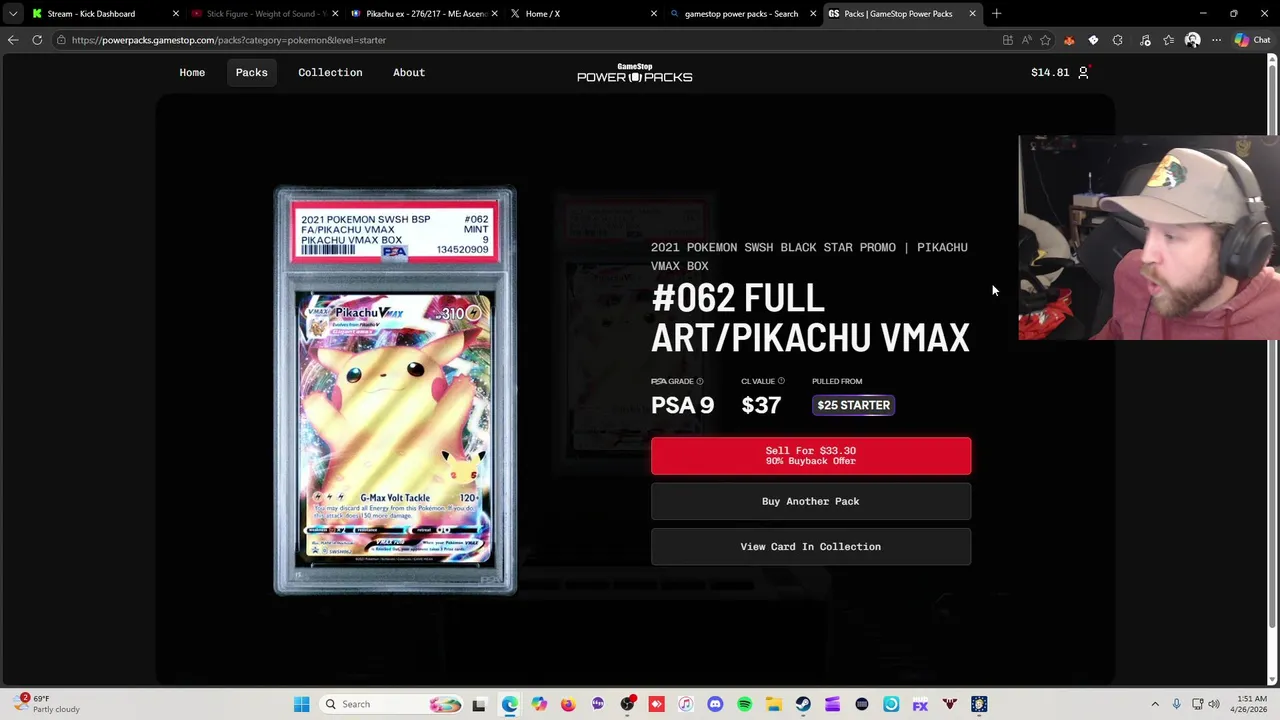Open the Packs nav item

pyautogui.click(x=251, y=72)
